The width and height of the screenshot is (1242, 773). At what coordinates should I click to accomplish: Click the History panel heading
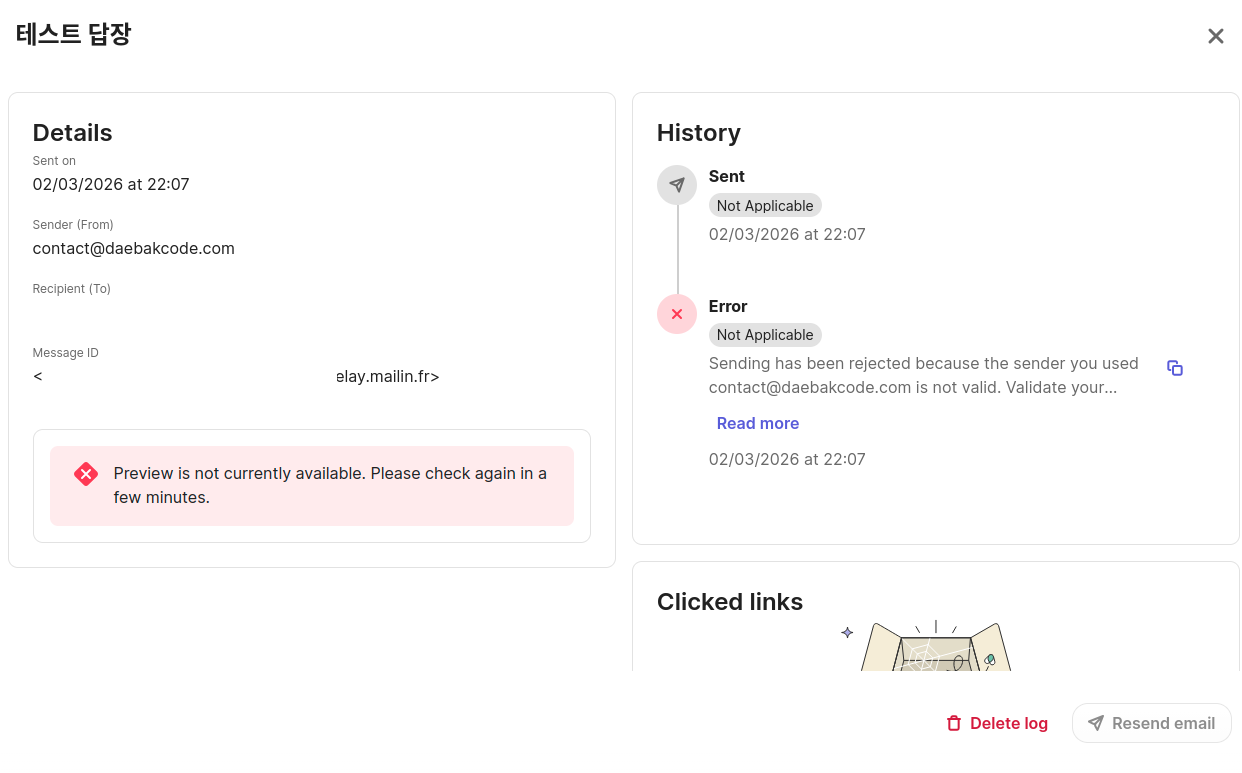coord(699,133)
